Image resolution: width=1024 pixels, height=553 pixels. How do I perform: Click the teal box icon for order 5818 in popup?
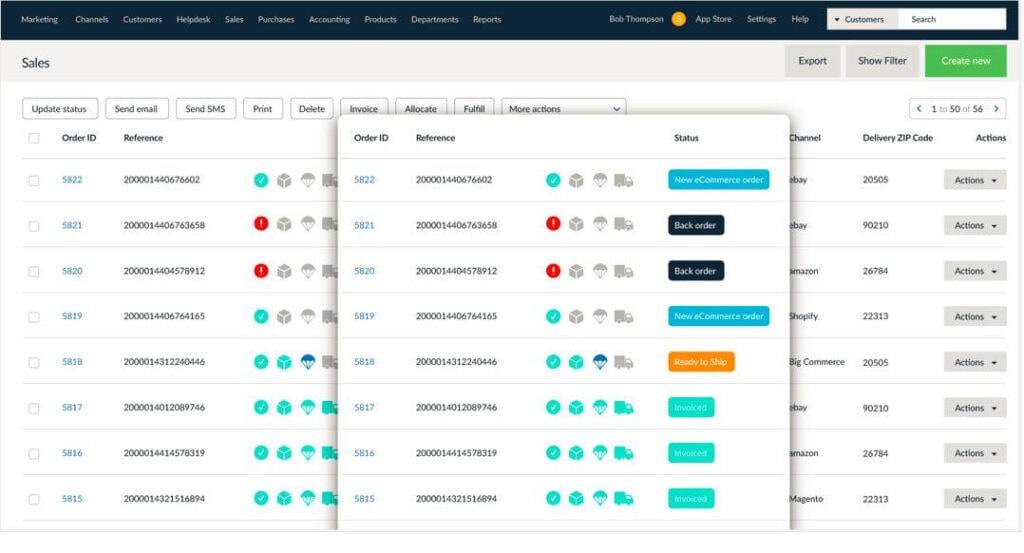(576, 362)
